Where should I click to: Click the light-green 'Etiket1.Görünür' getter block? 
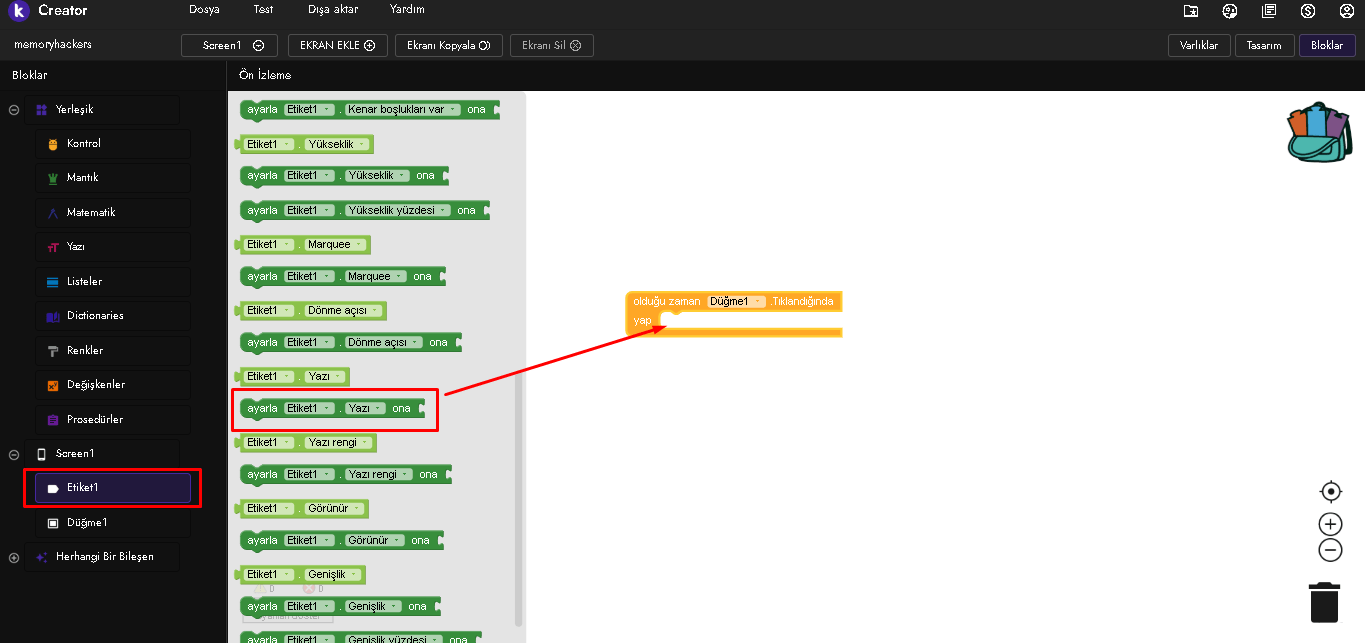point(303,508)
